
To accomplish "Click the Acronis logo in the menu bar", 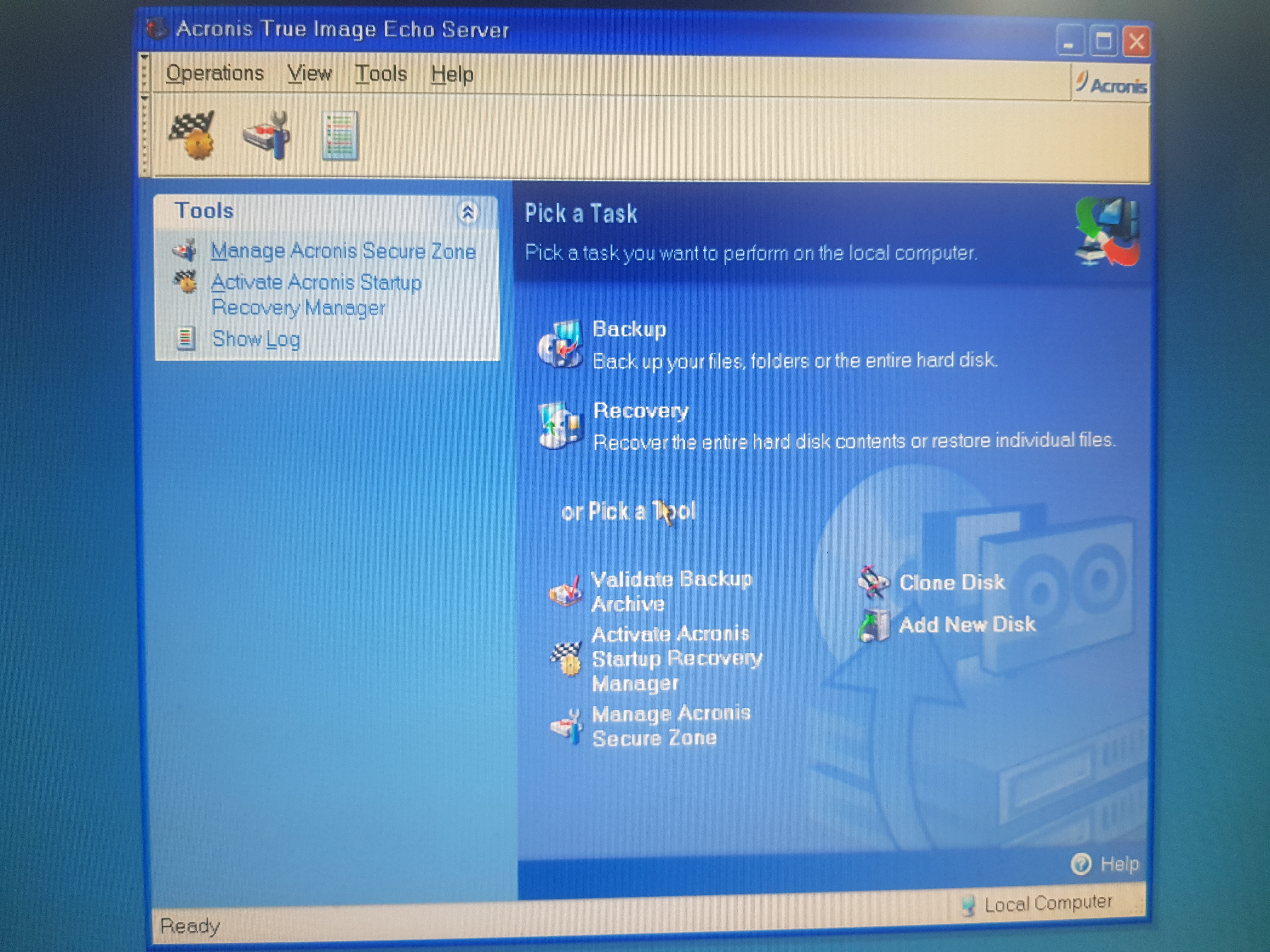I will (1111, 85).
